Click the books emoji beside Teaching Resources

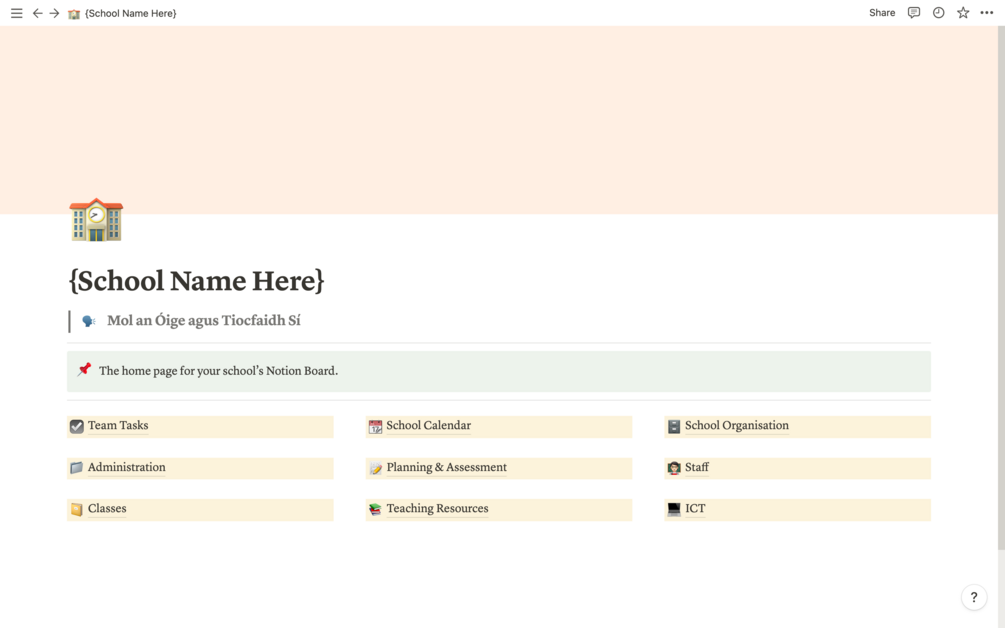click(x=375, y=508)
